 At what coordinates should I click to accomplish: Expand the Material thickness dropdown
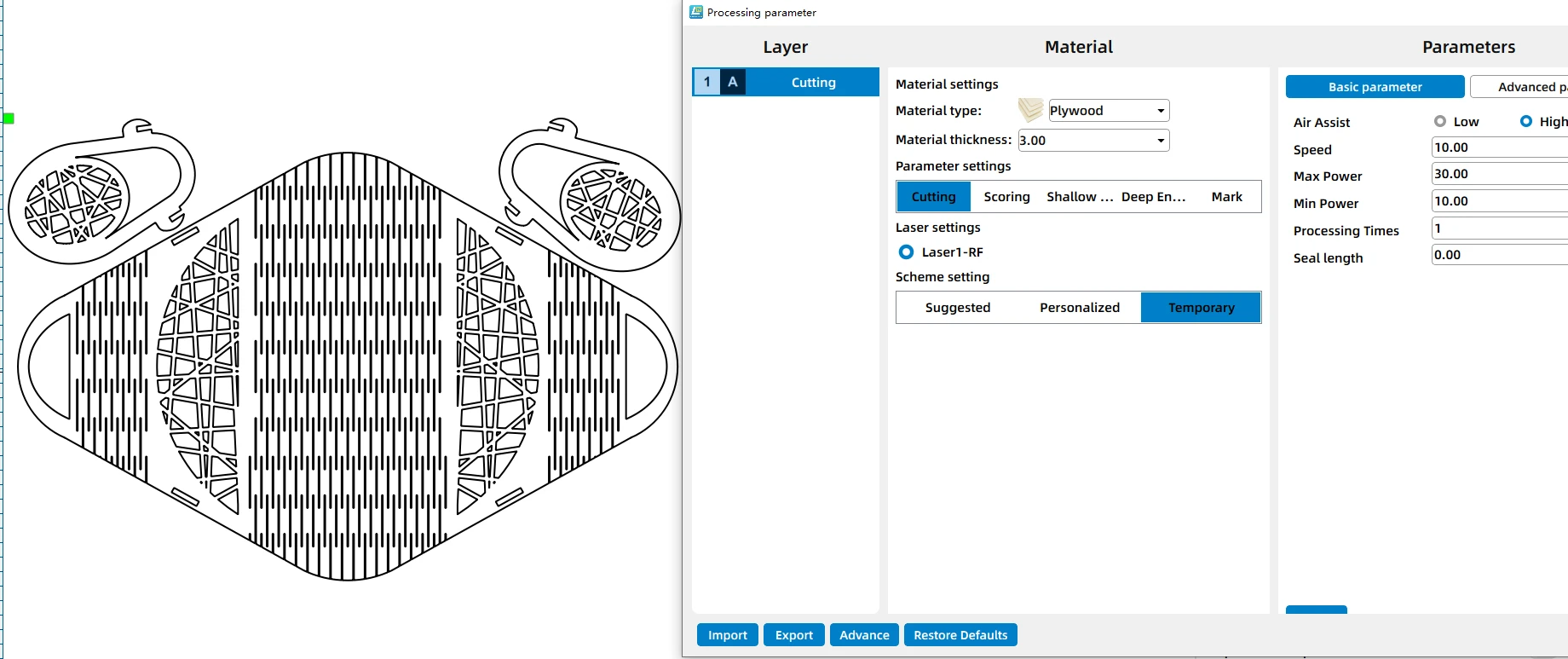pos(1093,141)
